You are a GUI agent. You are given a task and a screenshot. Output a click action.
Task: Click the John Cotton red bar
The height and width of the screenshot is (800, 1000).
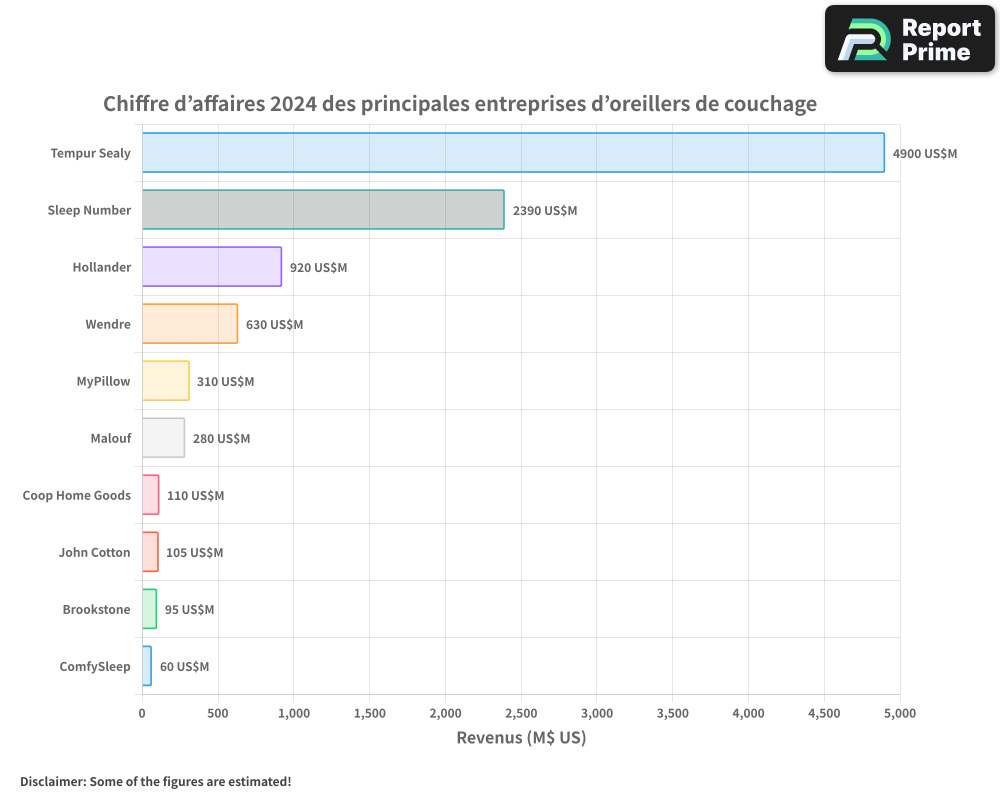tap(150, 552)
